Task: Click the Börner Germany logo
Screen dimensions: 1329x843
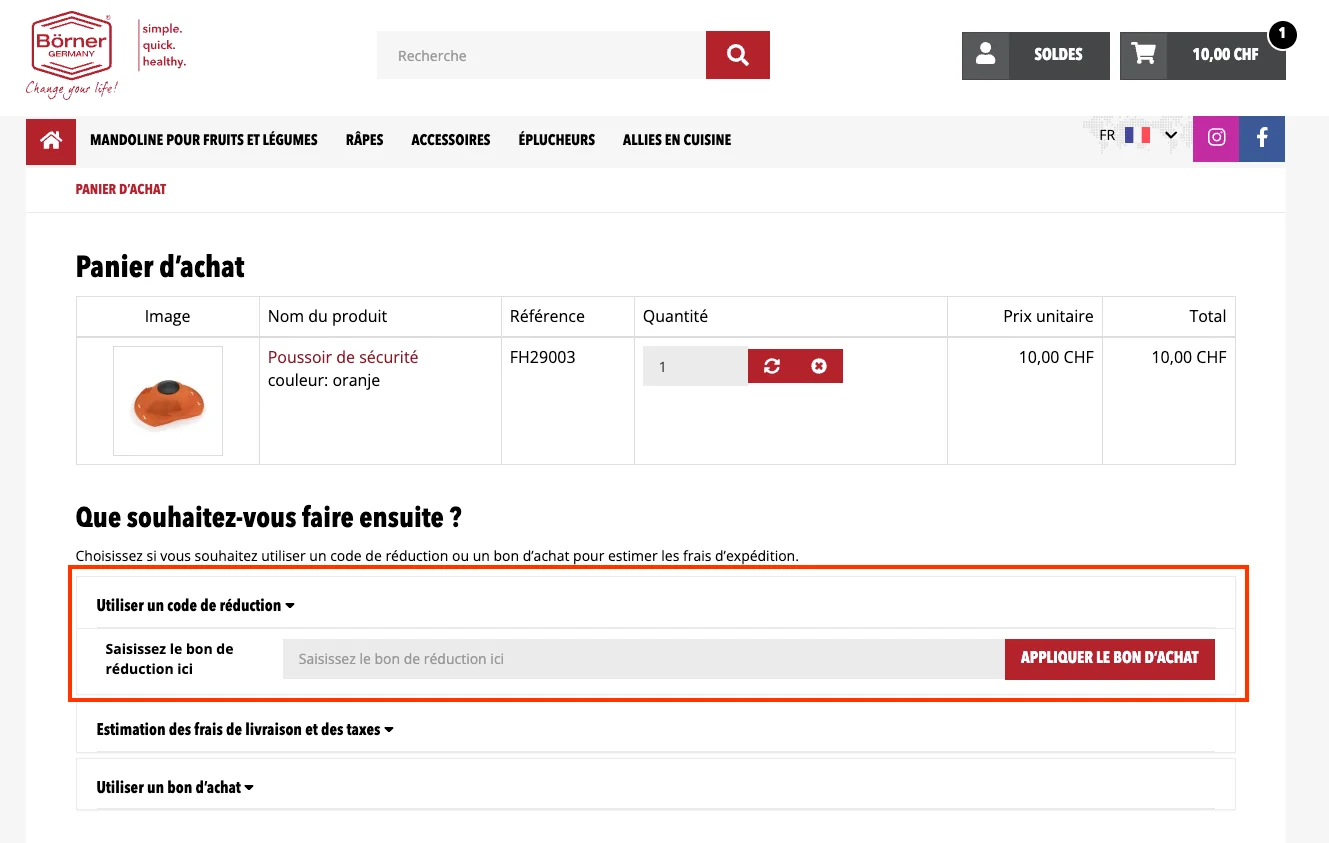Action: pyautogui.click(x=74, y=54)
